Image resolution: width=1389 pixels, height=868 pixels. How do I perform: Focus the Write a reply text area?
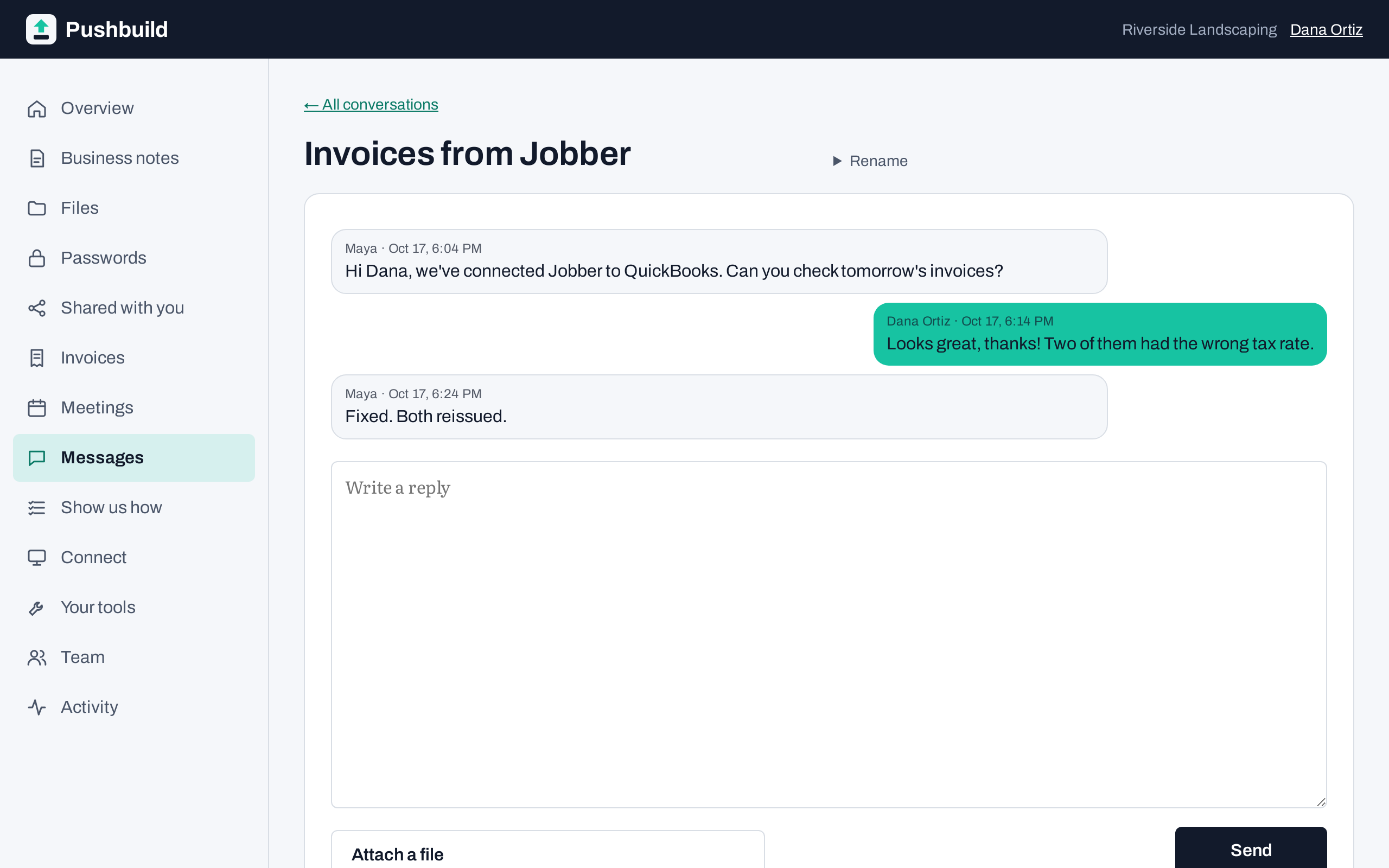click(829, 634)
